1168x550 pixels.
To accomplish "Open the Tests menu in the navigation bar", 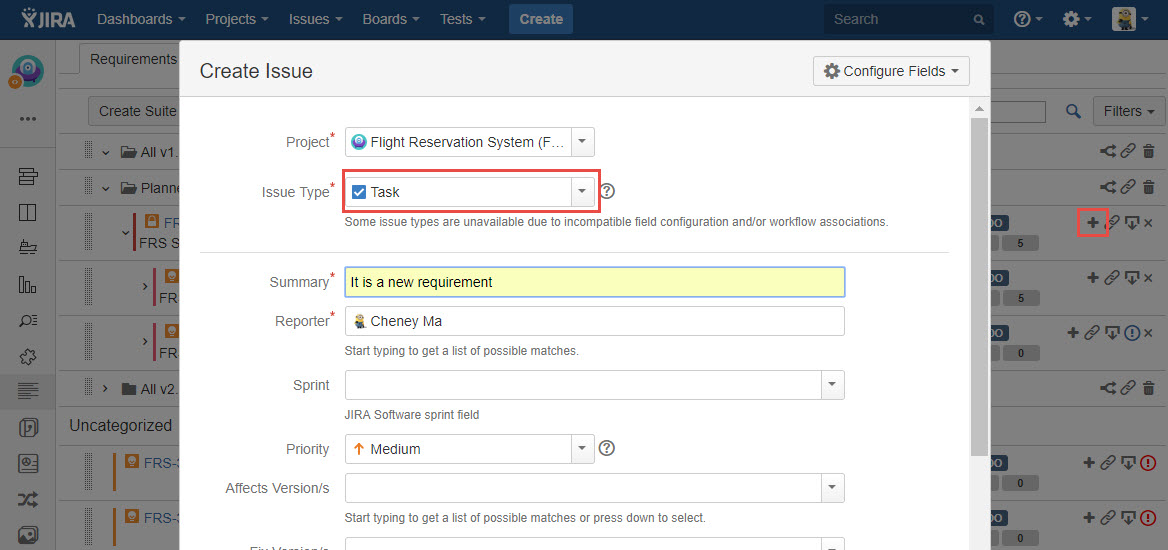I will point(462,19).
